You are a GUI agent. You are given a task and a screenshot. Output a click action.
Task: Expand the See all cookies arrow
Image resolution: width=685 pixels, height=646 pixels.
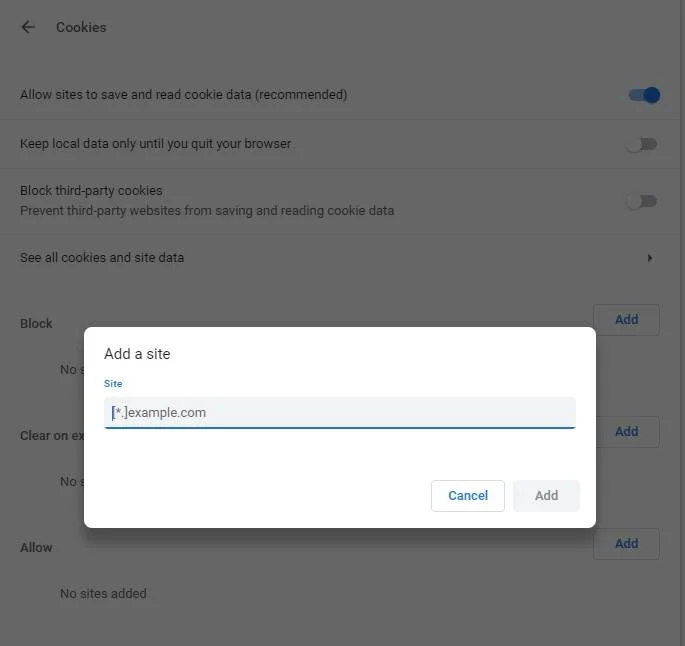pyautogui.click(x=650, y=258)
